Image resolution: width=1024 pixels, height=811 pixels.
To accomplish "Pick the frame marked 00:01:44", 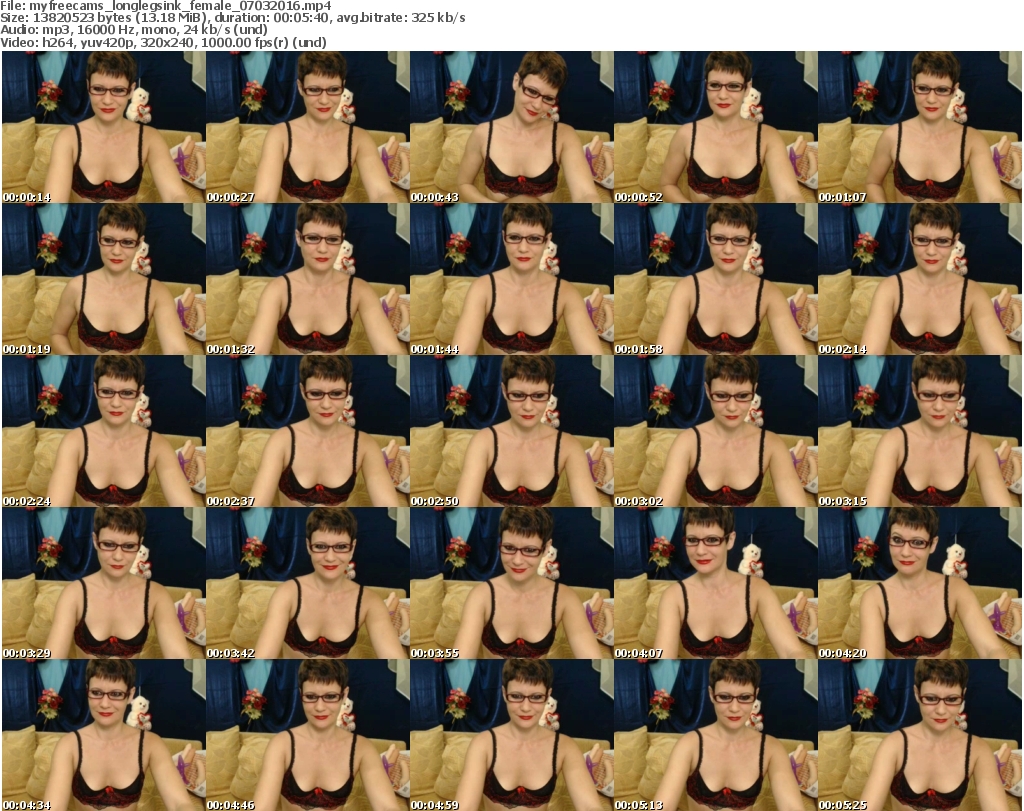I will pos(511,279).
